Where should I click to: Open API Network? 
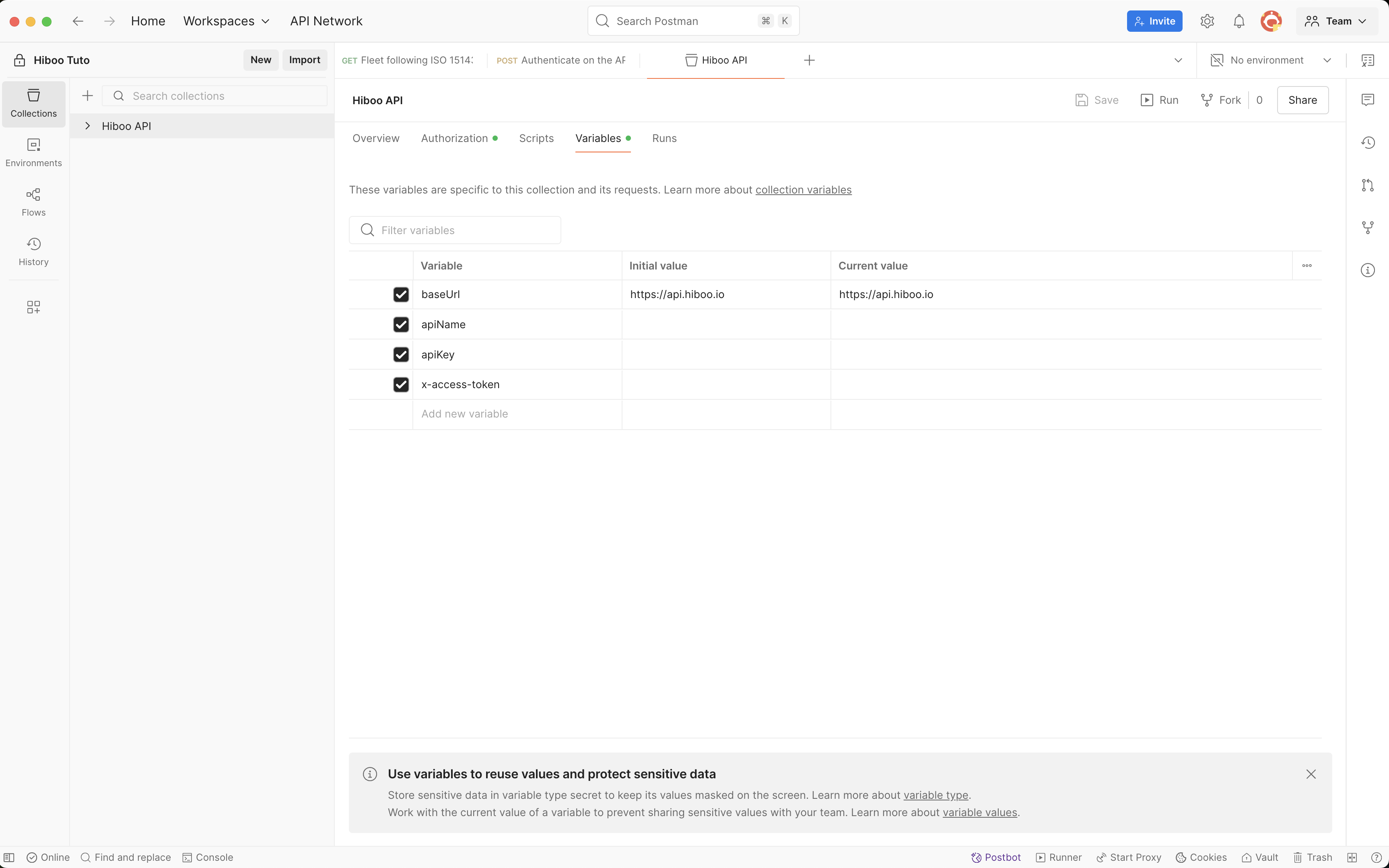coord(326,21)
